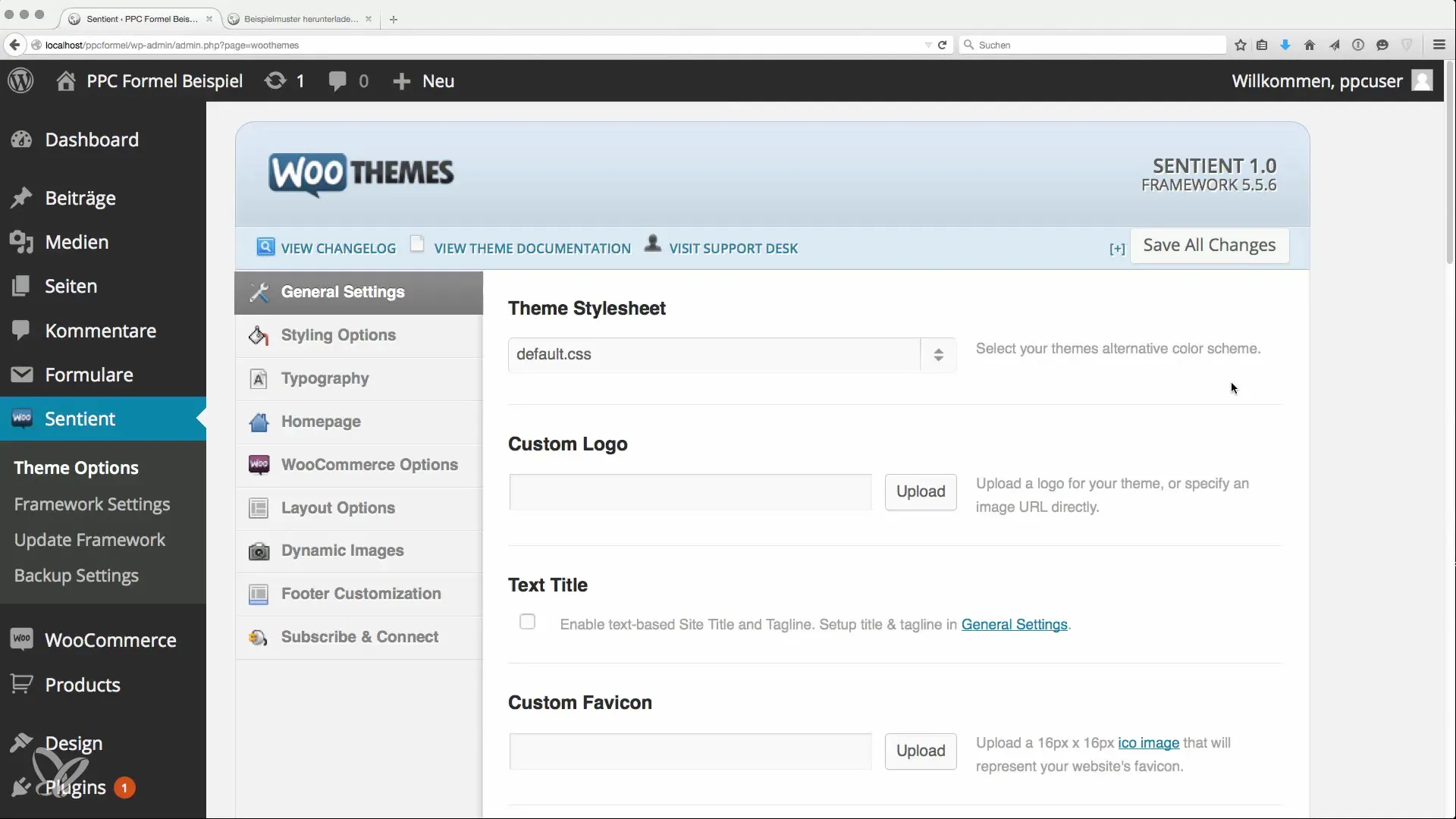Follow the General Settings hyperlink
Image resolution: width=1456 pixels, height=819 pixels.
tap(1014, 625)
